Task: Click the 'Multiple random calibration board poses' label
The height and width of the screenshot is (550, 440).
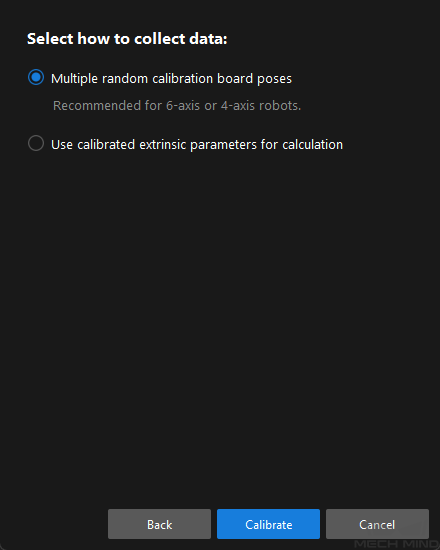Action: (x=171, y=79)
